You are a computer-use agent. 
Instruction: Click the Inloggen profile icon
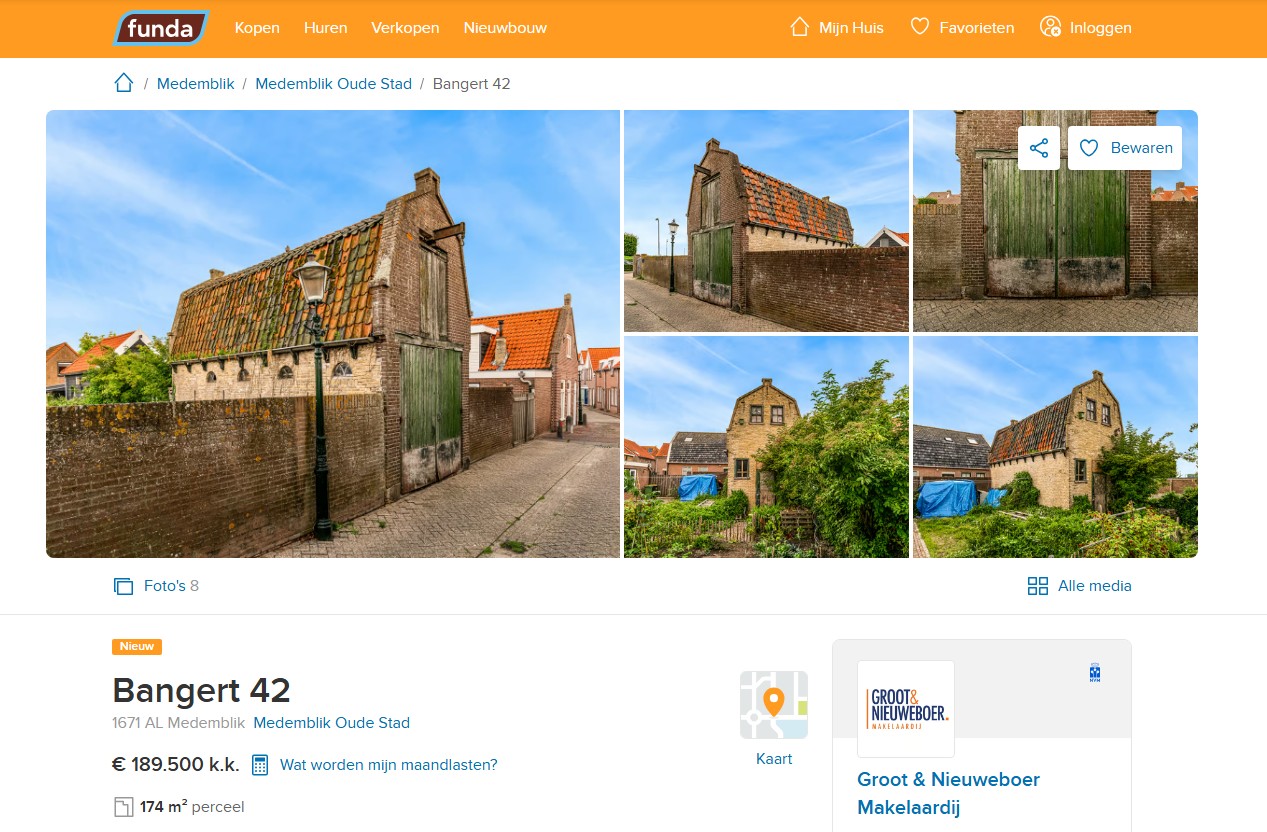click(x=1051, y=27)
